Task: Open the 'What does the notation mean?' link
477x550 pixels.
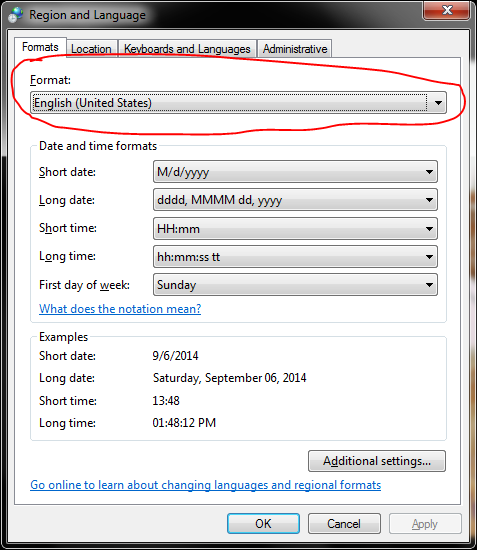Action: [120, 309]
